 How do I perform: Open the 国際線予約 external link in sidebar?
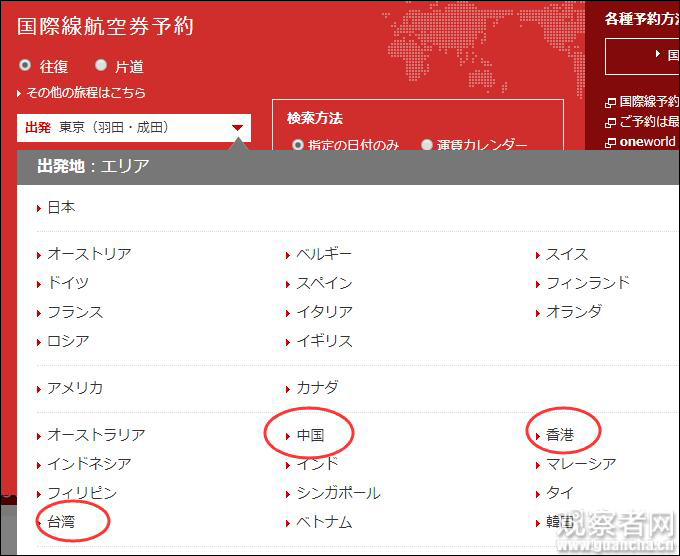649,101
